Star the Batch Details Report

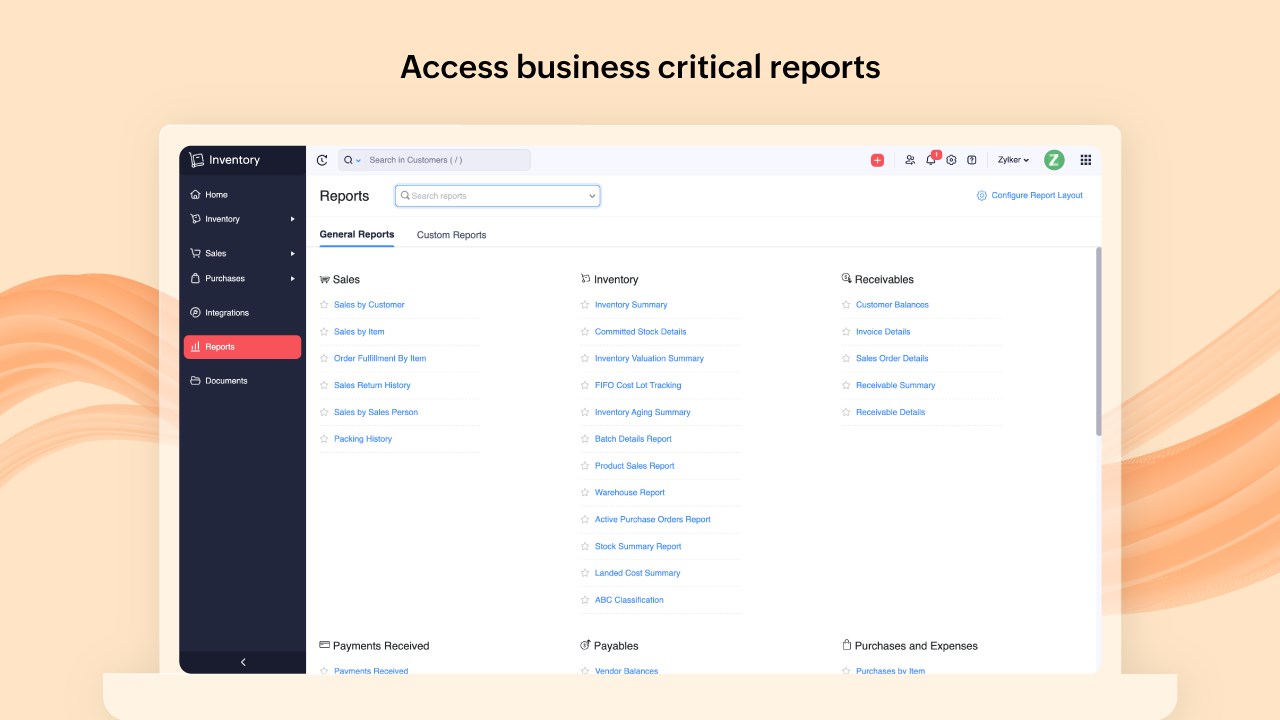tap(585, 439)
